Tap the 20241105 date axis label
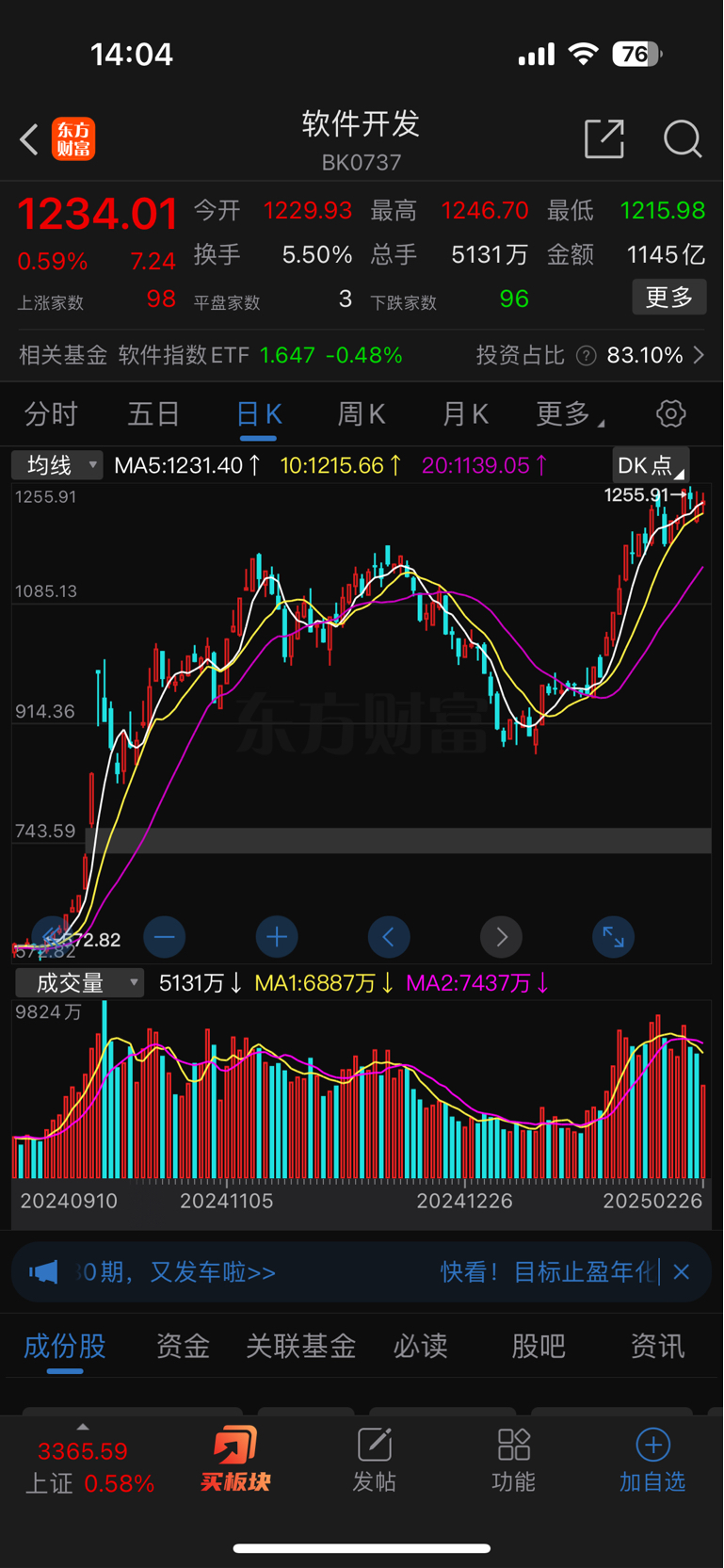The height and width of the screenshot is (1568, 724). point(227,1201)
